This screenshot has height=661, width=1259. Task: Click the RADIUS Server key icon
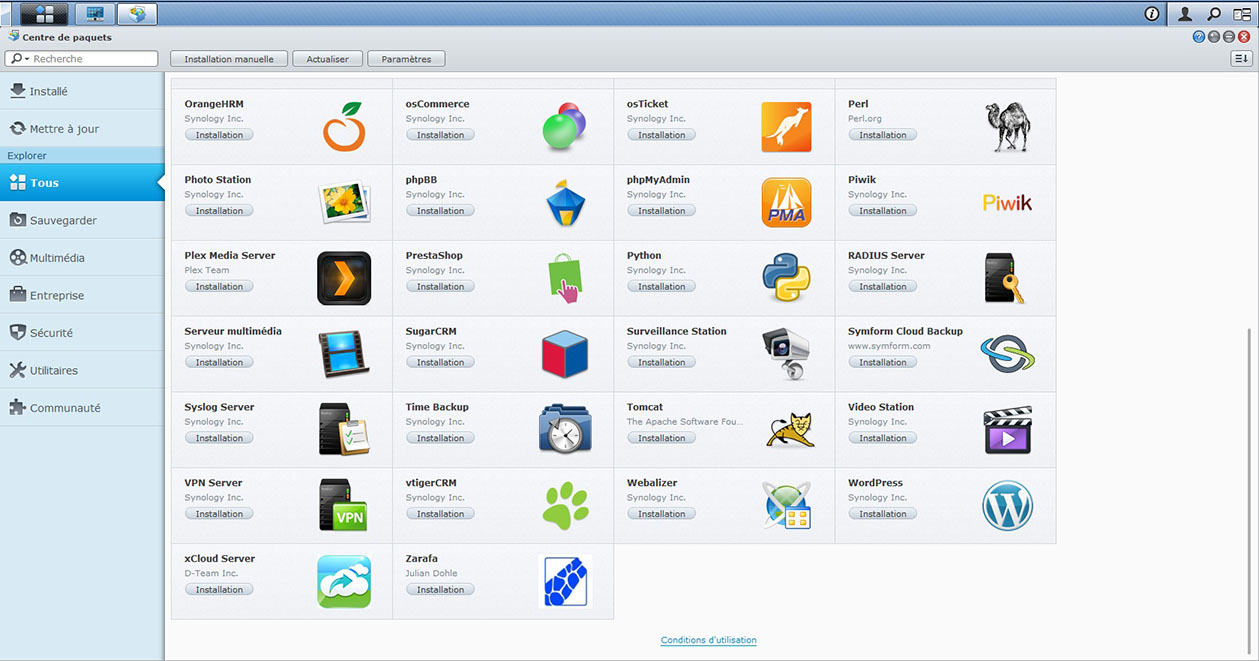point(1005,279)
